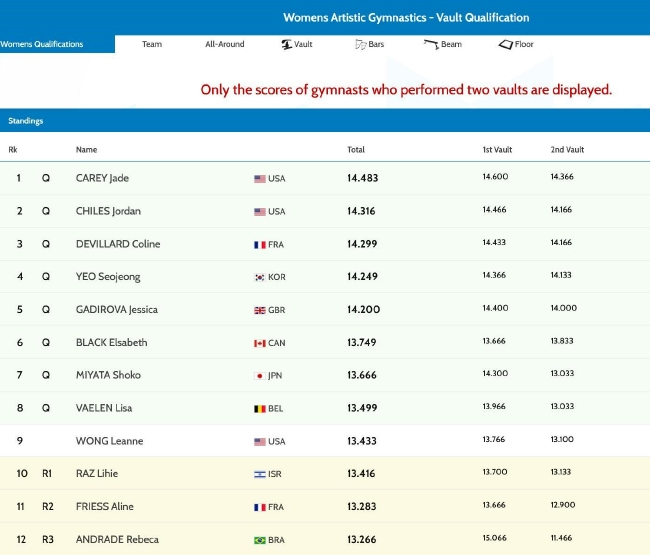
Task: Select the name RAZ Lihie
Action: 97,473
